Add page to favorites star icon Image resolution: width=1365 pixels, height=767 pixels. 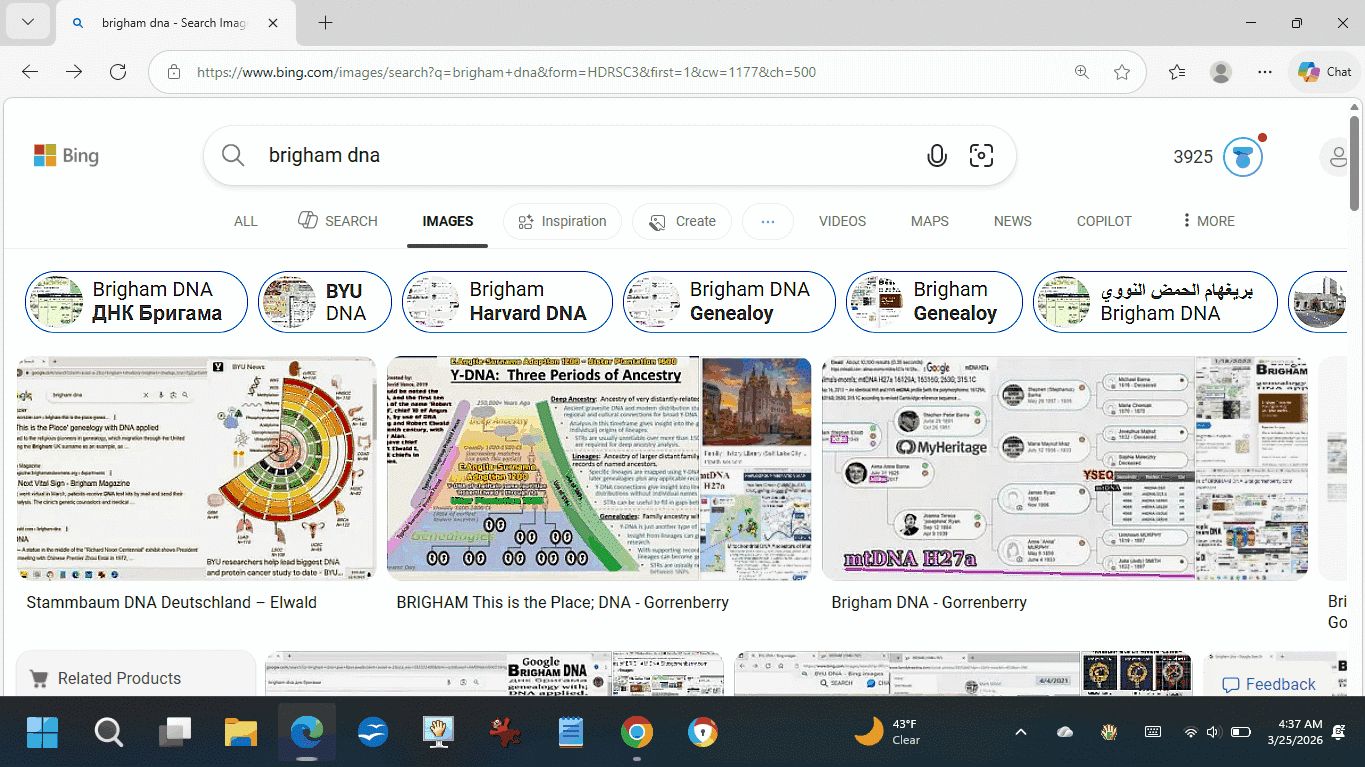pyautogui.click(x=1122, y=72)
